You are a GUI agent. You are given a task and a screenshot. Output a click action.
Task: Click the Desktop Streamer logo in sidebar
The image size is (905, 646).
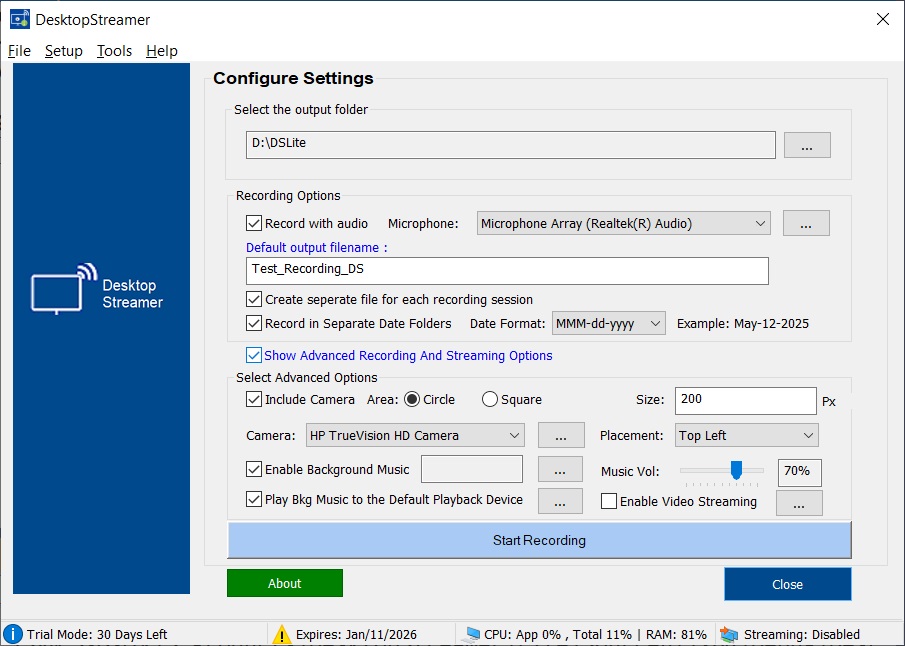click(98, 289)
